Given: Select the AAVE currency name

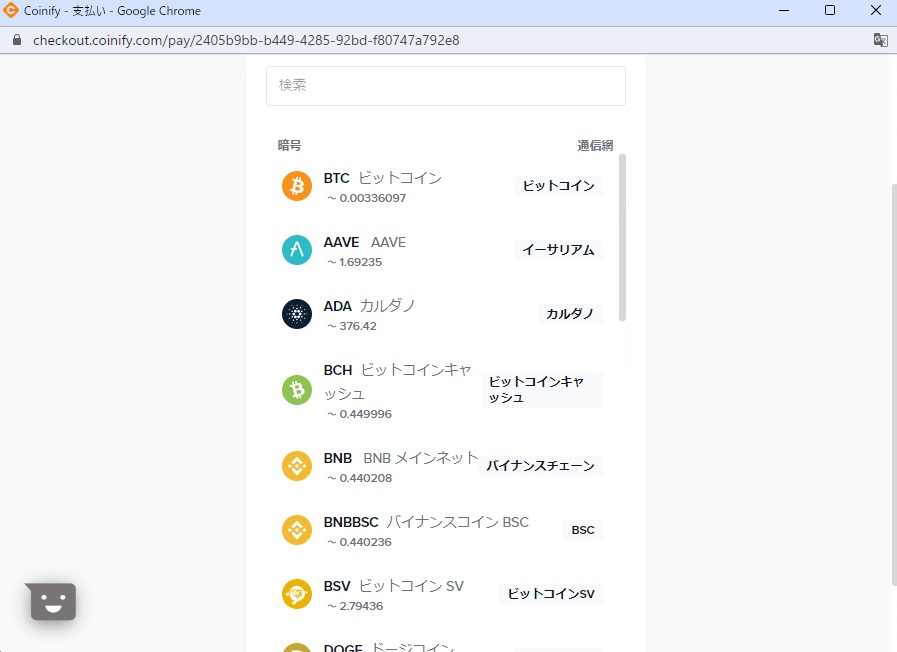Looking at the screenshot, I should pyautogui.click(x=365, y=242).
